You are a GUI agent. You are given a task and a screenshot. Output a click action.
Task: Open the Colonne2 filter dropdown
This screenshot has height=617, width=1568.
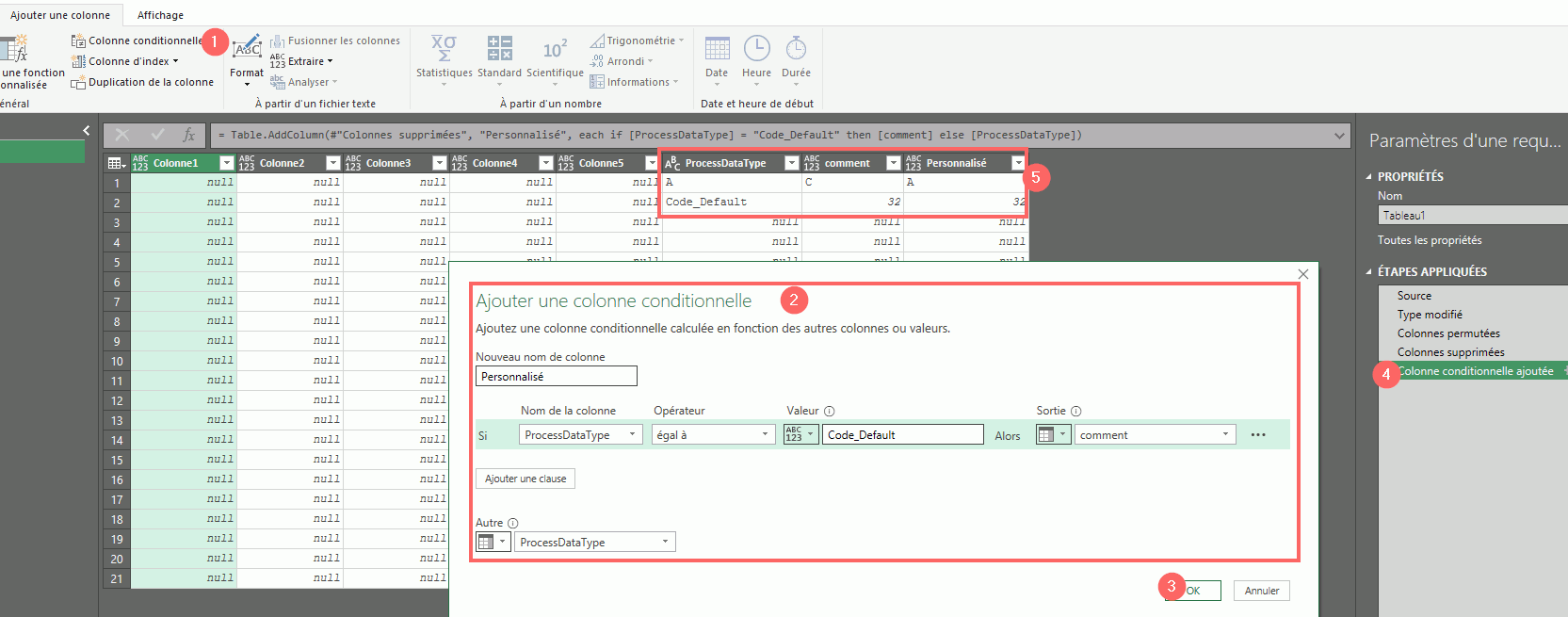pos(332,163)
